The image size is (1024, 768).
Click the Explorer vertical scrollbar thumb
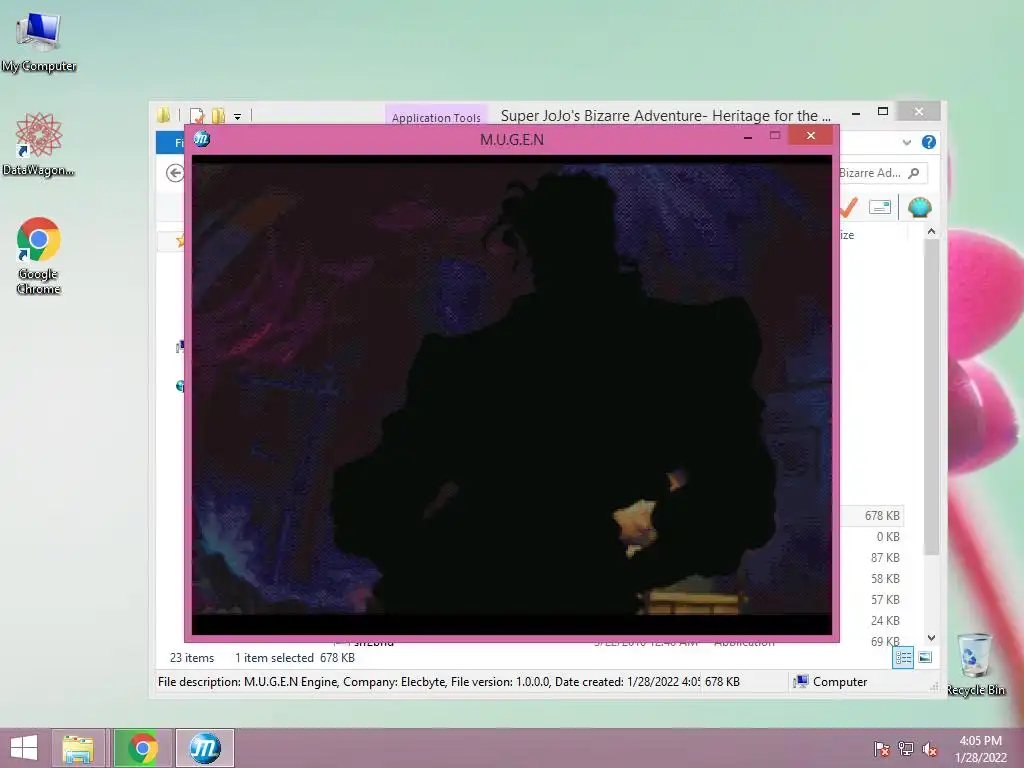coord(932,396)
